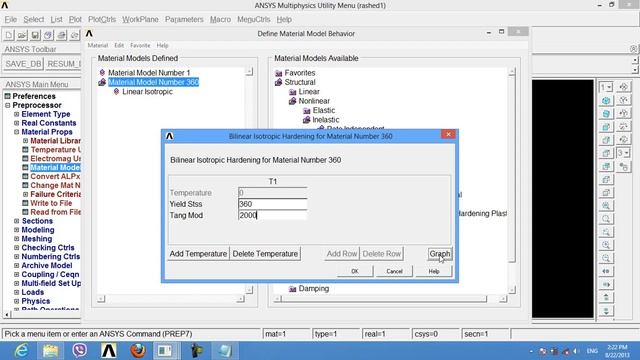Click the Pan Model Down arrow icon
Screen dimensions: 640x360
coord(606,311)
